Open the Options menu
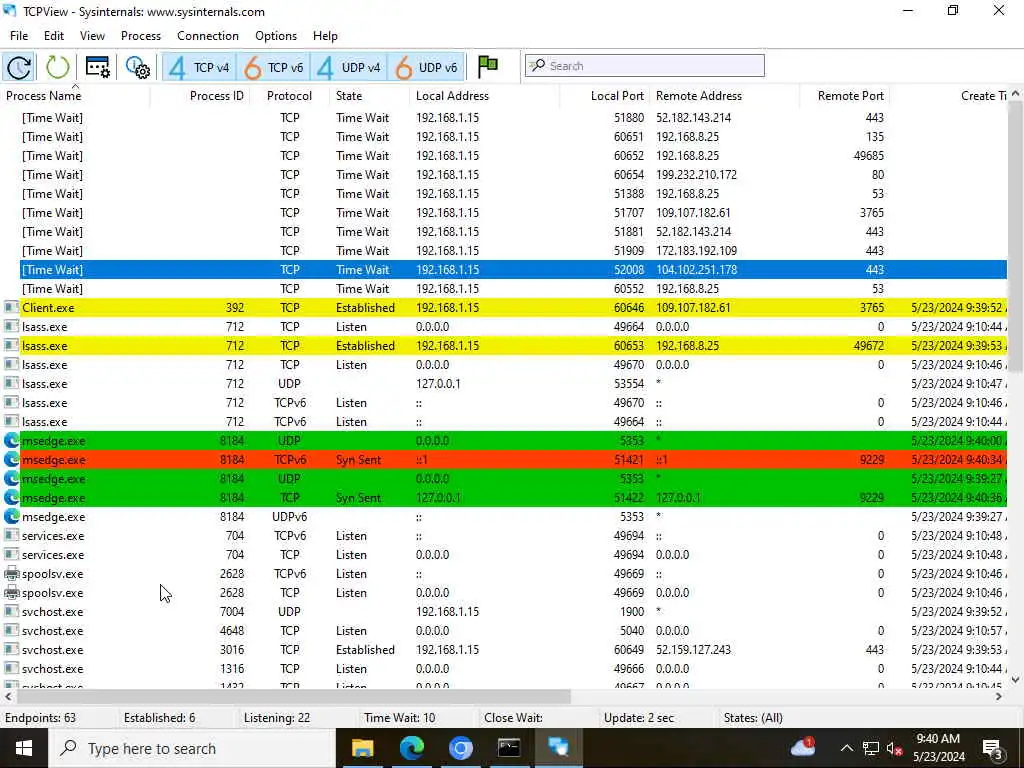Image resolution: width=1024 pixels, height=768 pixels. (x=276, y=36)
